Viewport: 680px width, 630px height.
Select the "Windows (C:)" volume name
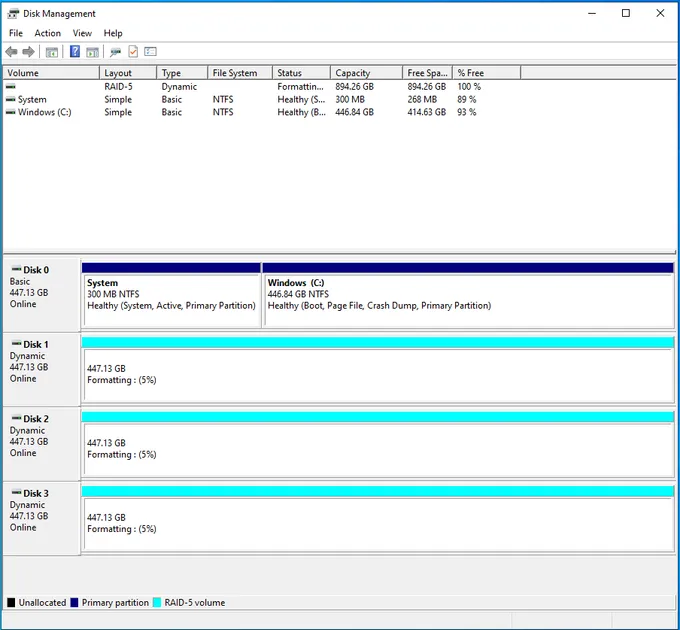pos(45,112)
